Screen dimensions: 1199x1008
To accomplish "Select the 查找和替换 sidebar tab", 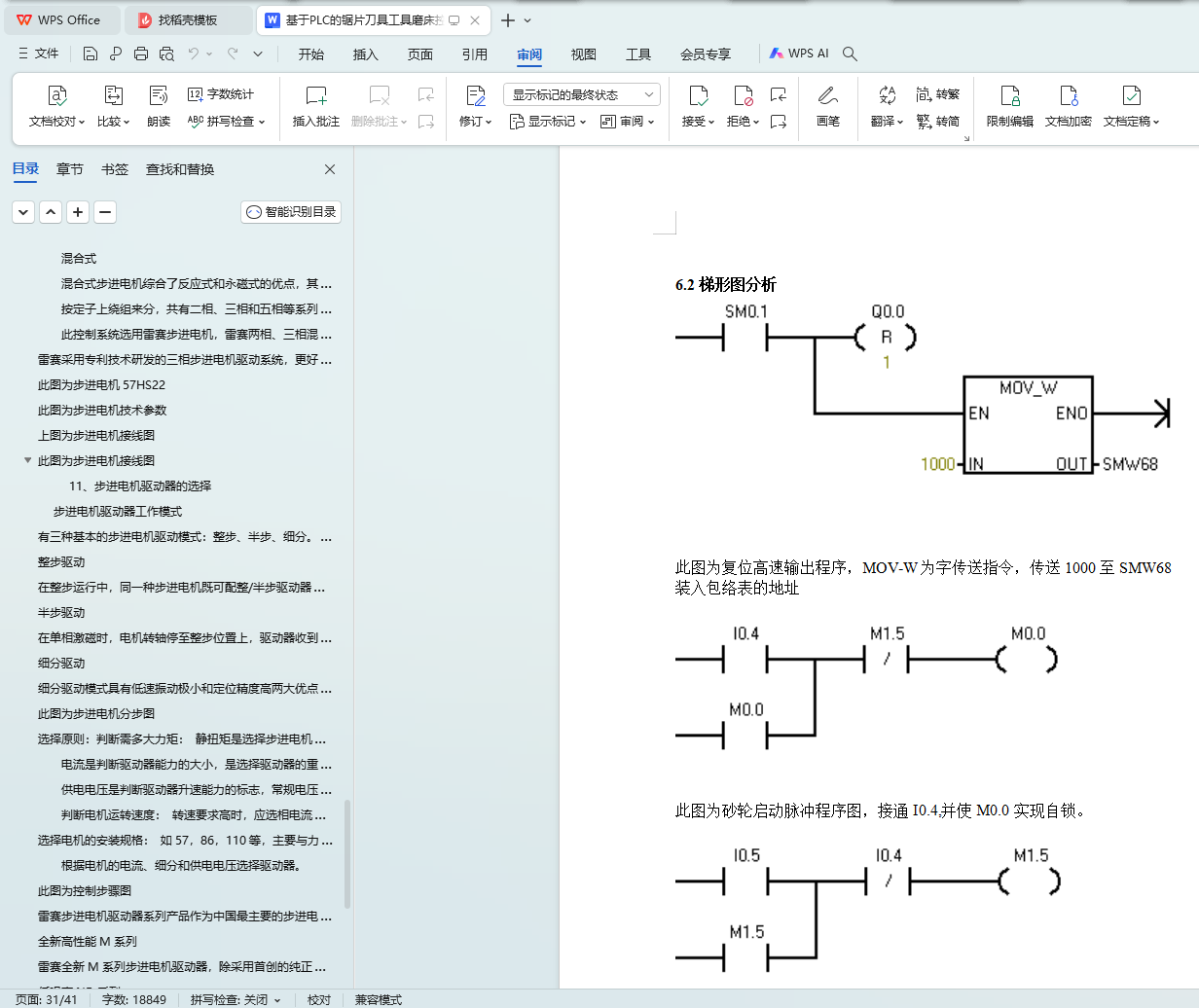I will click(180, 169).
